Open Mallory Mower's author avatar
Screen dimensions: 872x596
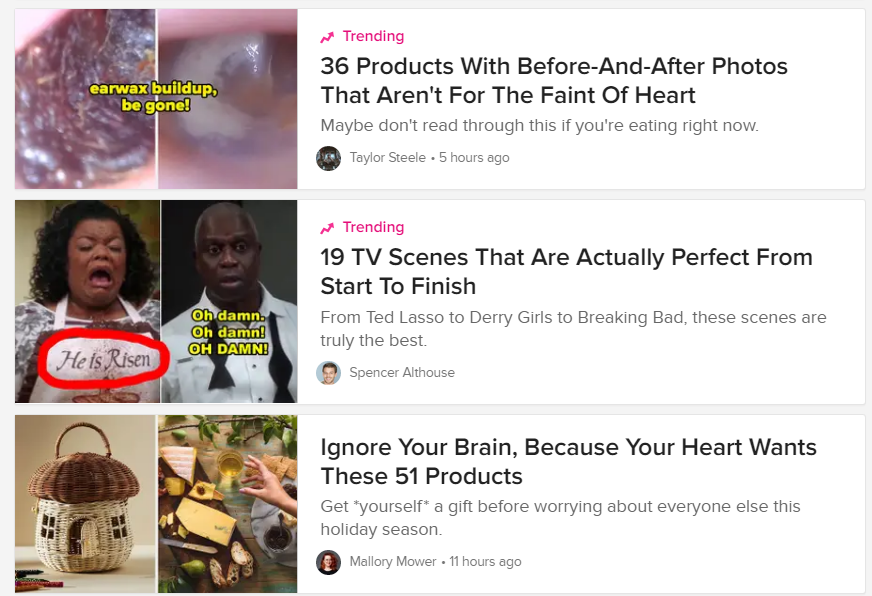(328, 562)
